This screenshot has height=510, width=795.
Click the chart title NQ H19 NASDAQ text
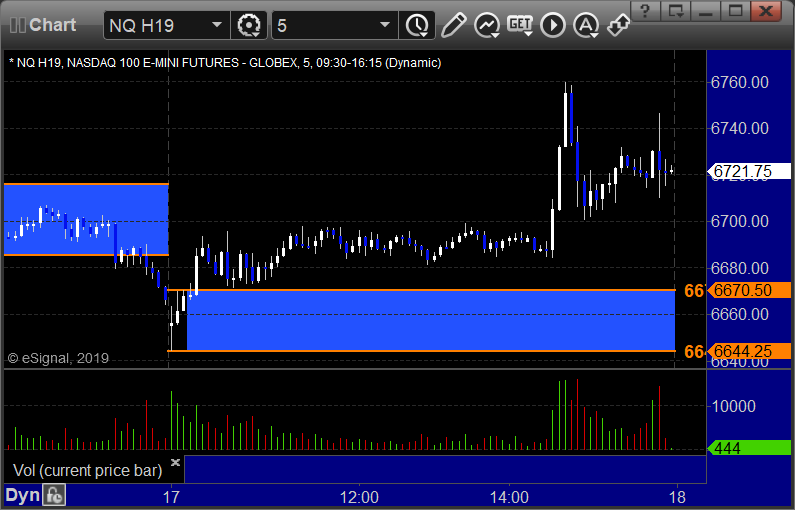225,63
